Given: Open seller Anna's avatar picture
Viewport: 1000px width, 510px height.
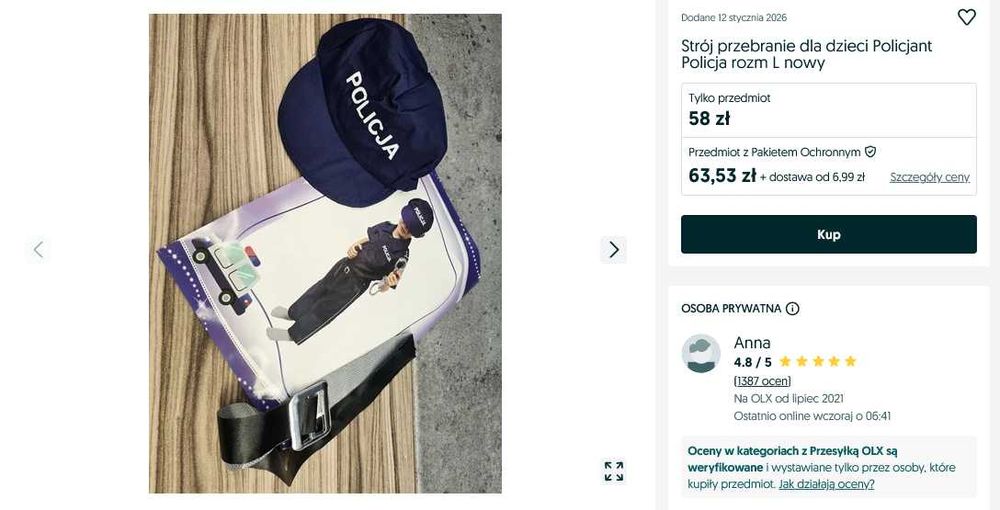Looking at the screenshot, I should click(701, 354).
